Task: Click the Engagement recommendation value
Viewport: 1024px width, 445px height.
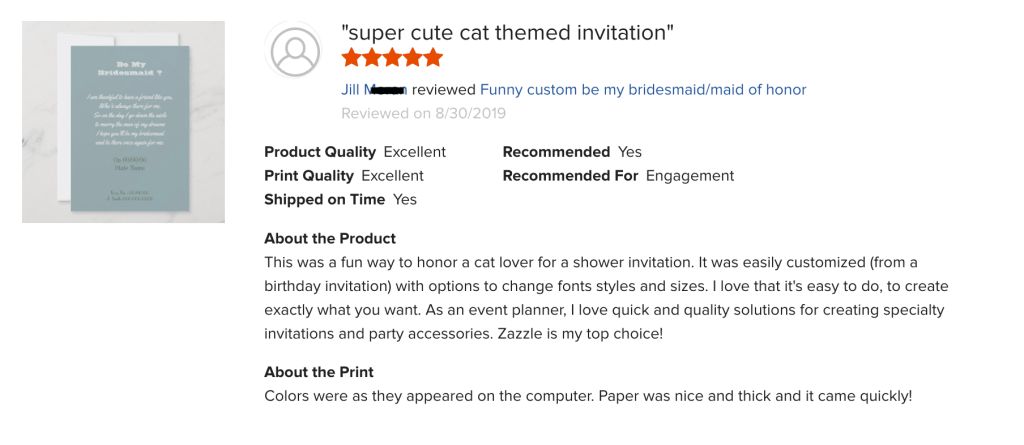Action: click(690, 176)
